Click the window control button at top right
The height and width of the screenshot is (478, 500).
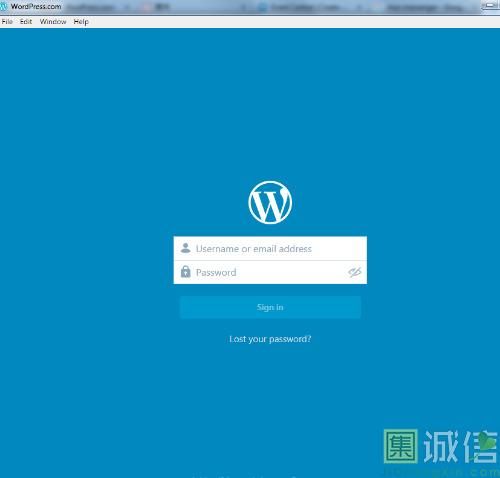coord(491,6)
